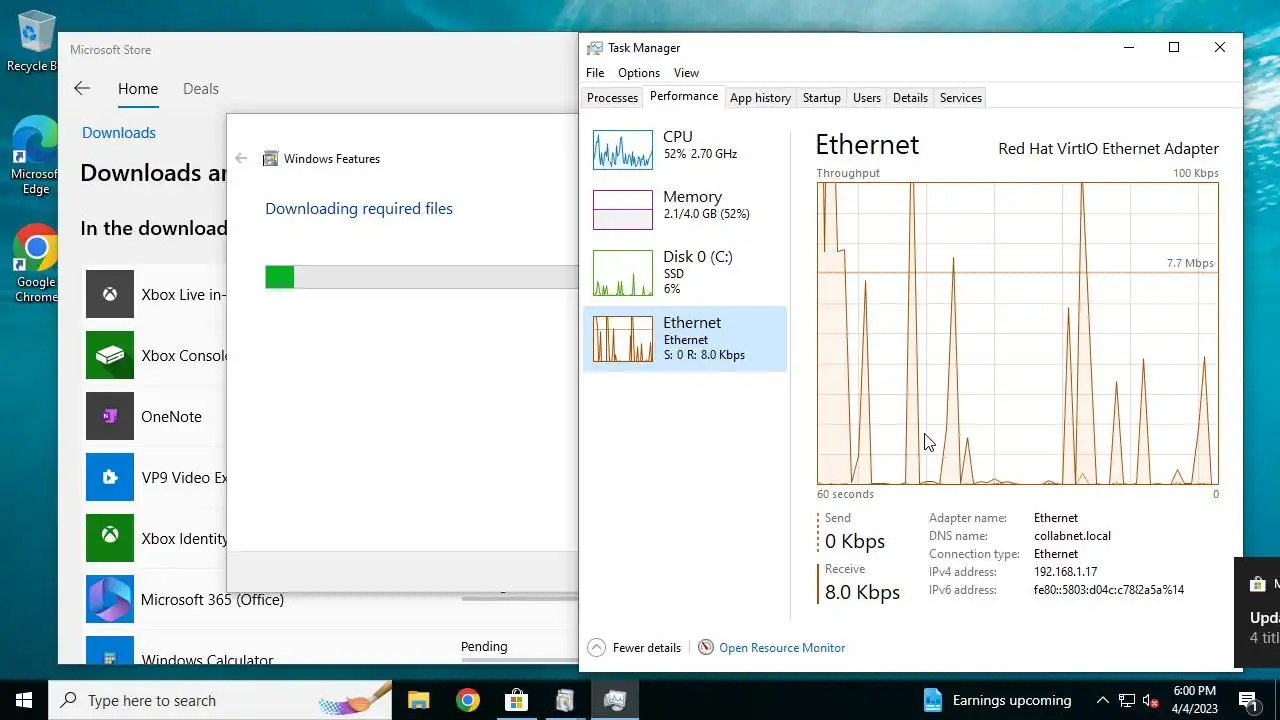Open the notification center icon

tap(1247, 700)
